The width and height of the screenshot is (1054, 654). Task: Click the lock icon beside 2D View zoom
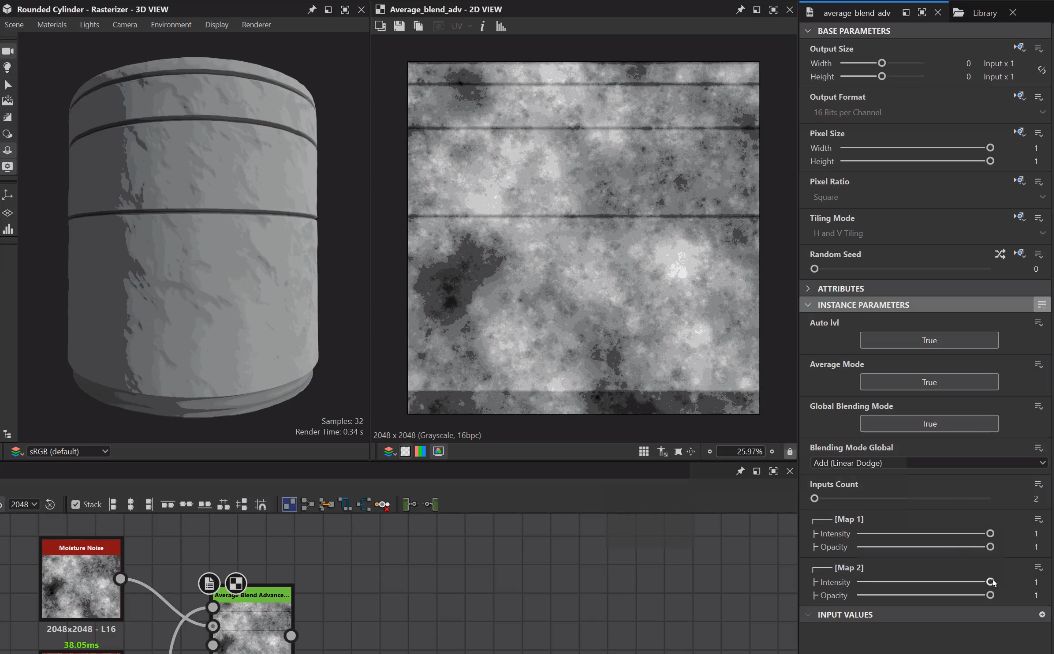[x=790, y=452]
